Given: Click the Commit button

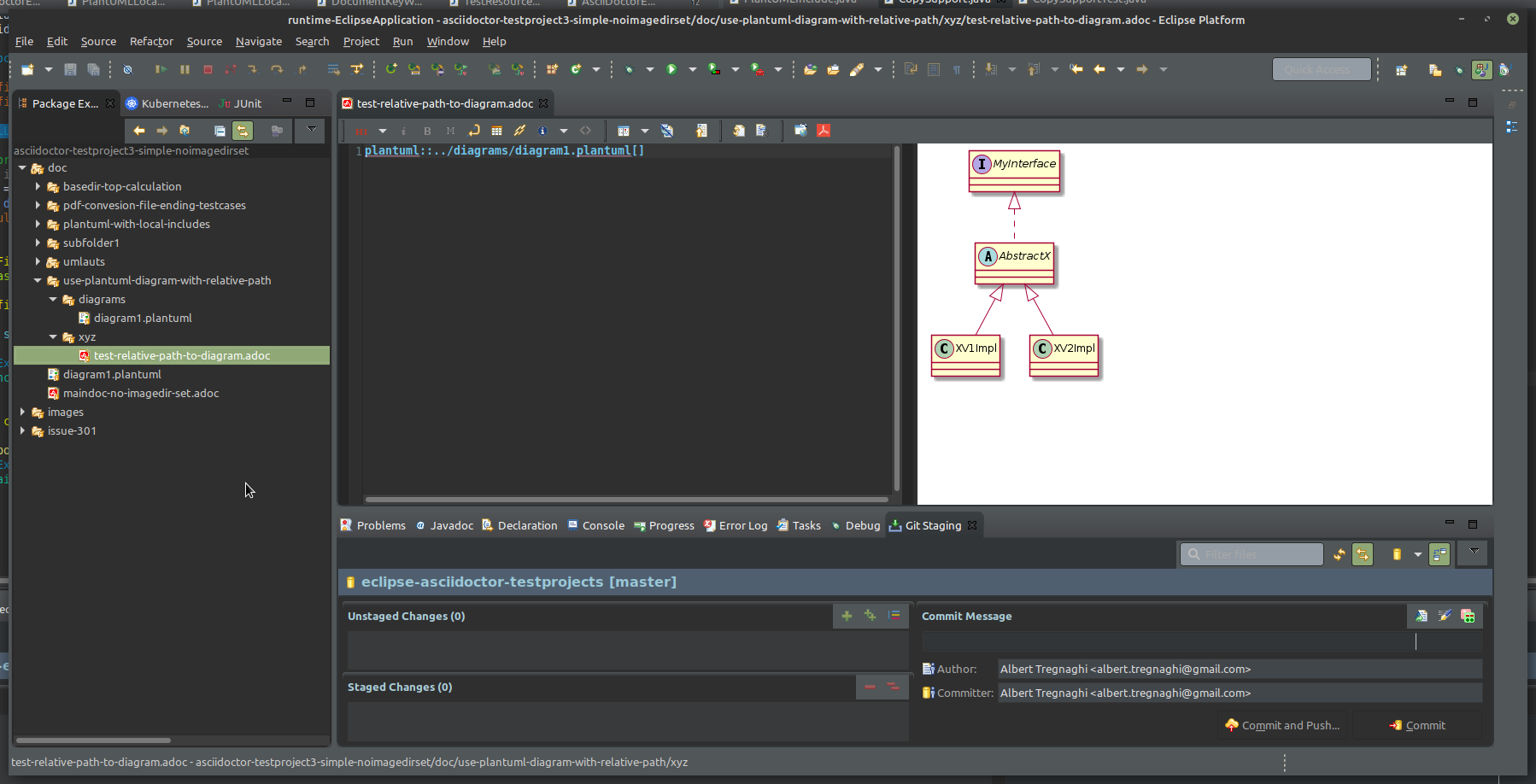Looking at the screenshot, I should (x=1417, y=725).
